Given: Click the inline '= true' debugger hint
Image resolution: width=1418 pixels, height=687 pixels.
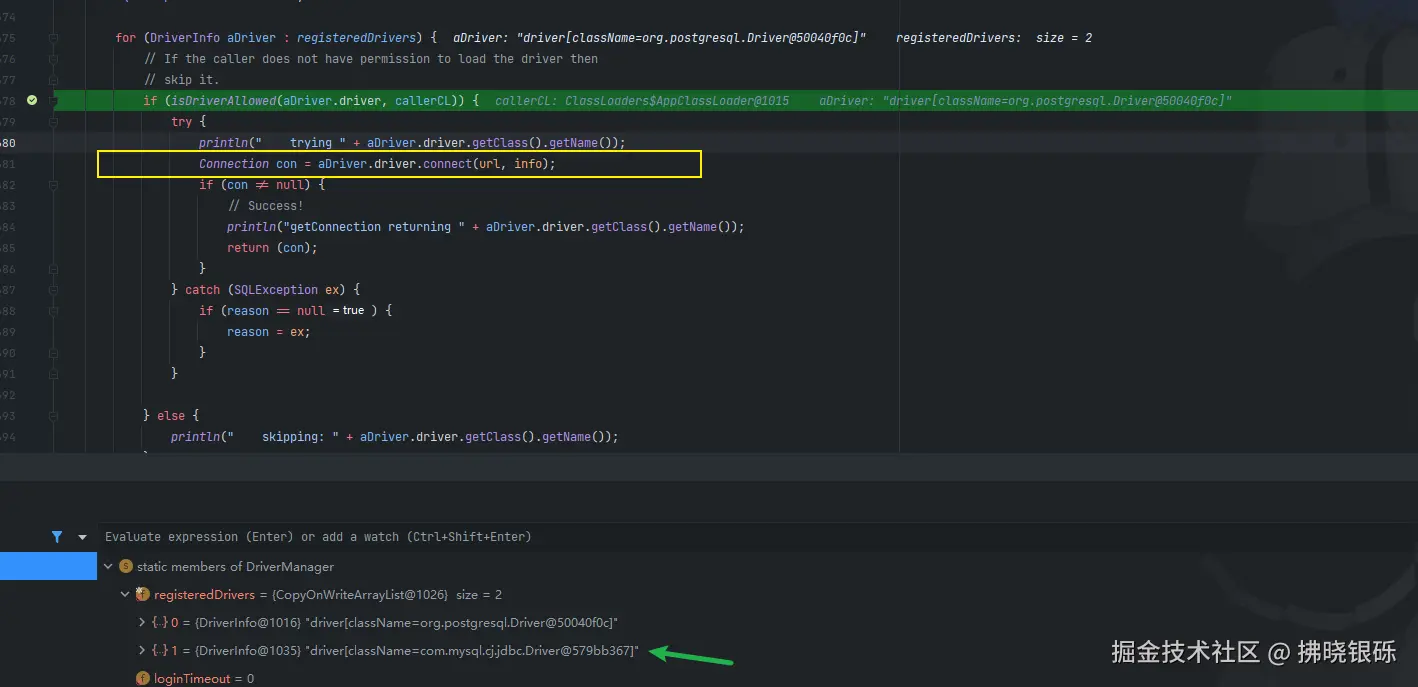Looking at the screenshot, I should (348, 311).
